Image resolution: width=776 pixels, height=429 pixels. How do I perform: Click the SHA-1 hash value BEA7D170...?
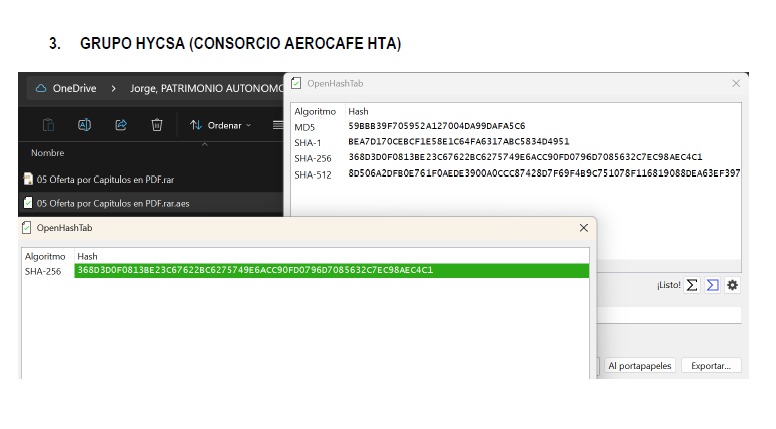459,142
